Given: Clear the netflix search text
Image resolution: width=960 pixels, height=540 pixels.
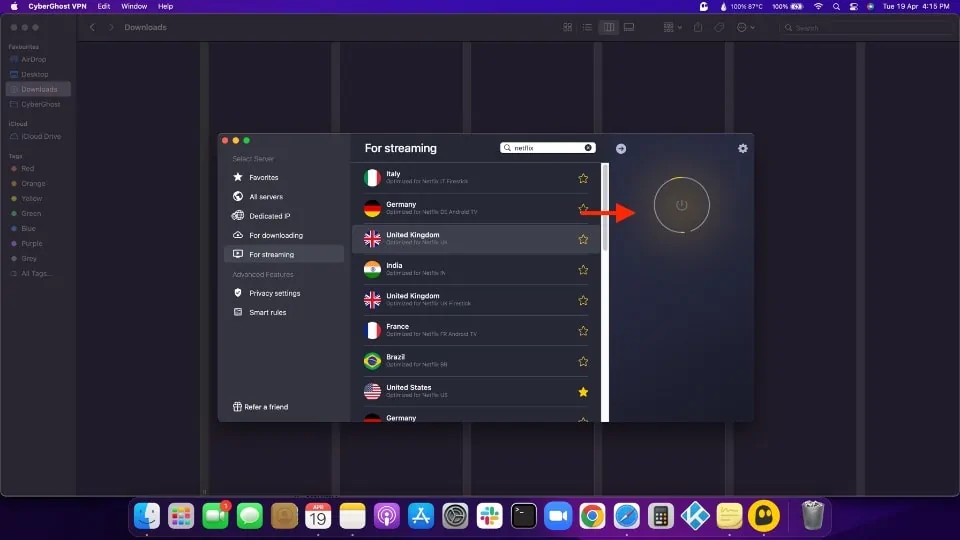Looking at the screenshot, I should (x=588, y=148).
